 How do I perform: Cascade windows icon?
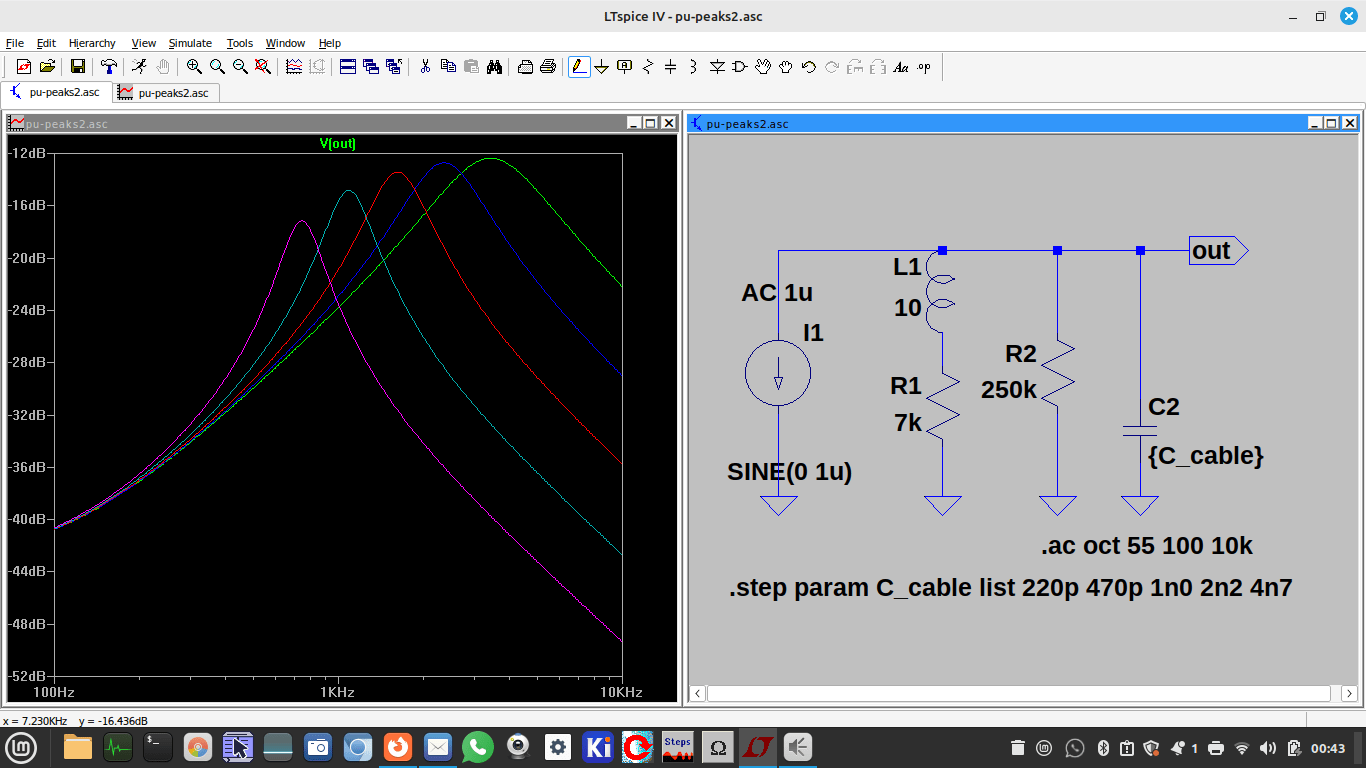click(371, 67)
